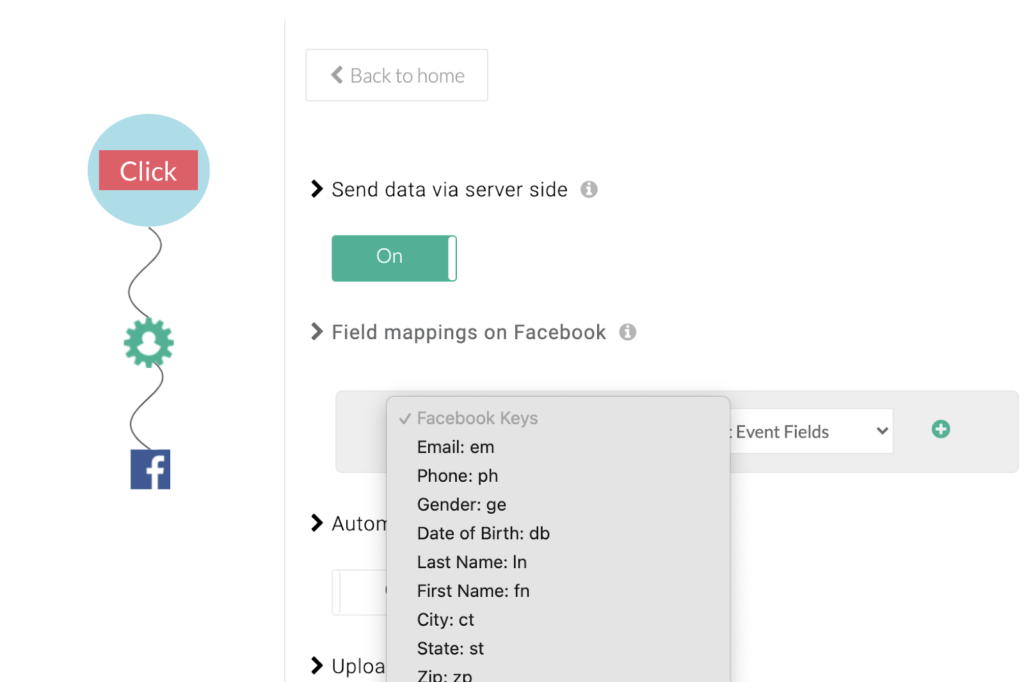Viewport: 1024px width, 682px height.
Task: Click info icon beside Send data via server side
Action: pos(589,188)
